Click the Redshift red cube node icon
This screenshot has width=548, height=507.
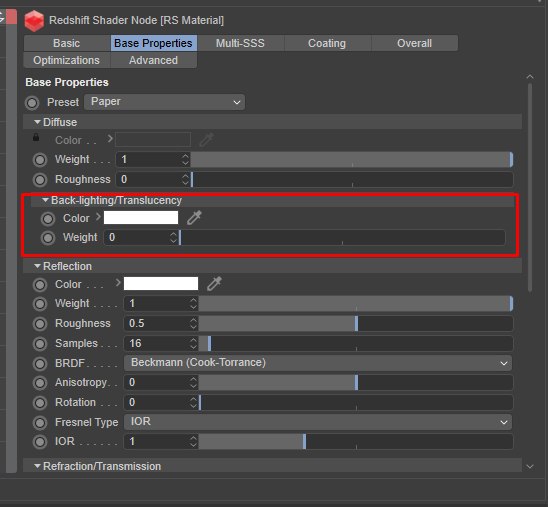pos(34,21)
